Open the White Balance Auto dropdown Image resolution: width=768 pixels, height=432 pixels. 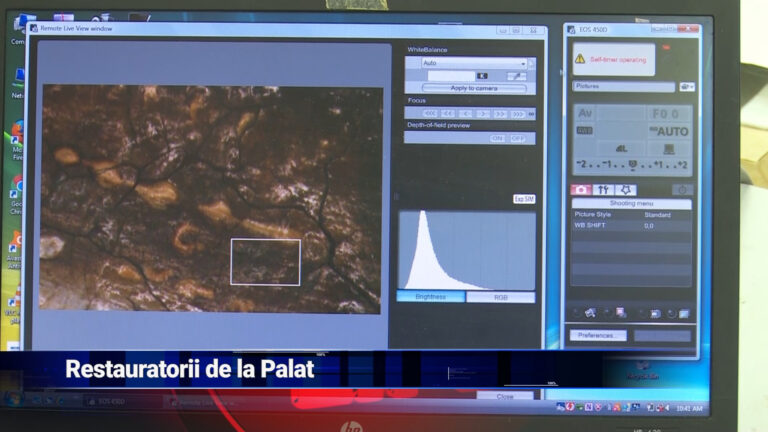(x=468, y=63)
